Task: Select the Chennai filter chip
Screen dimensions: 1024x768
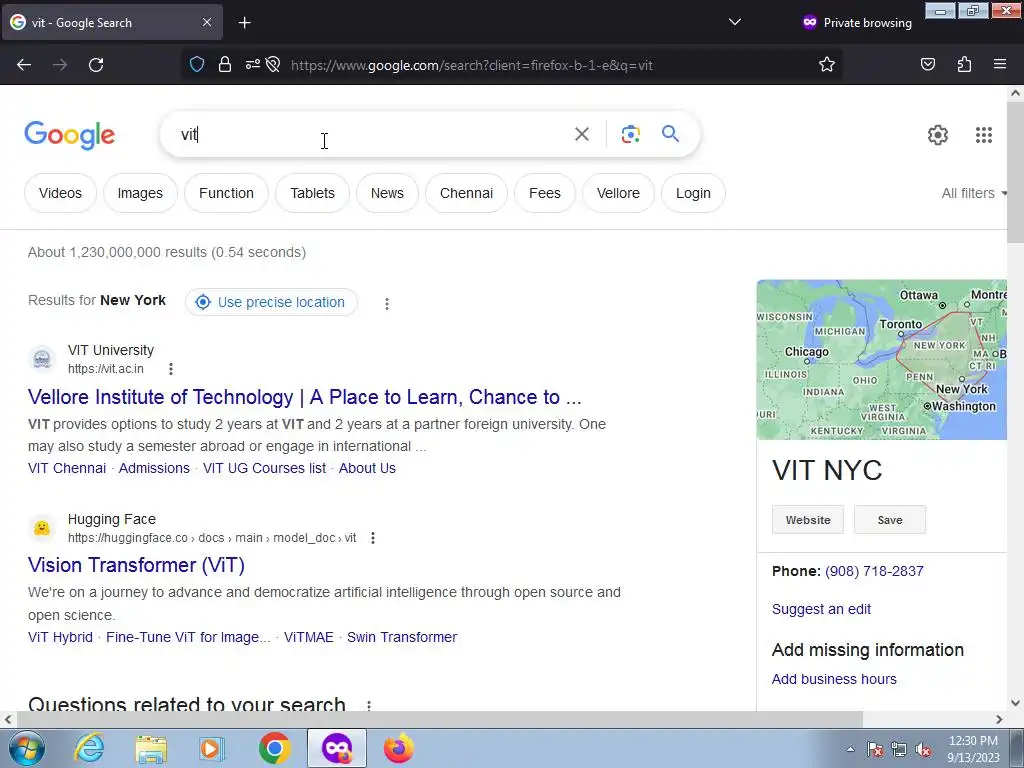Action: coord(466,193)
